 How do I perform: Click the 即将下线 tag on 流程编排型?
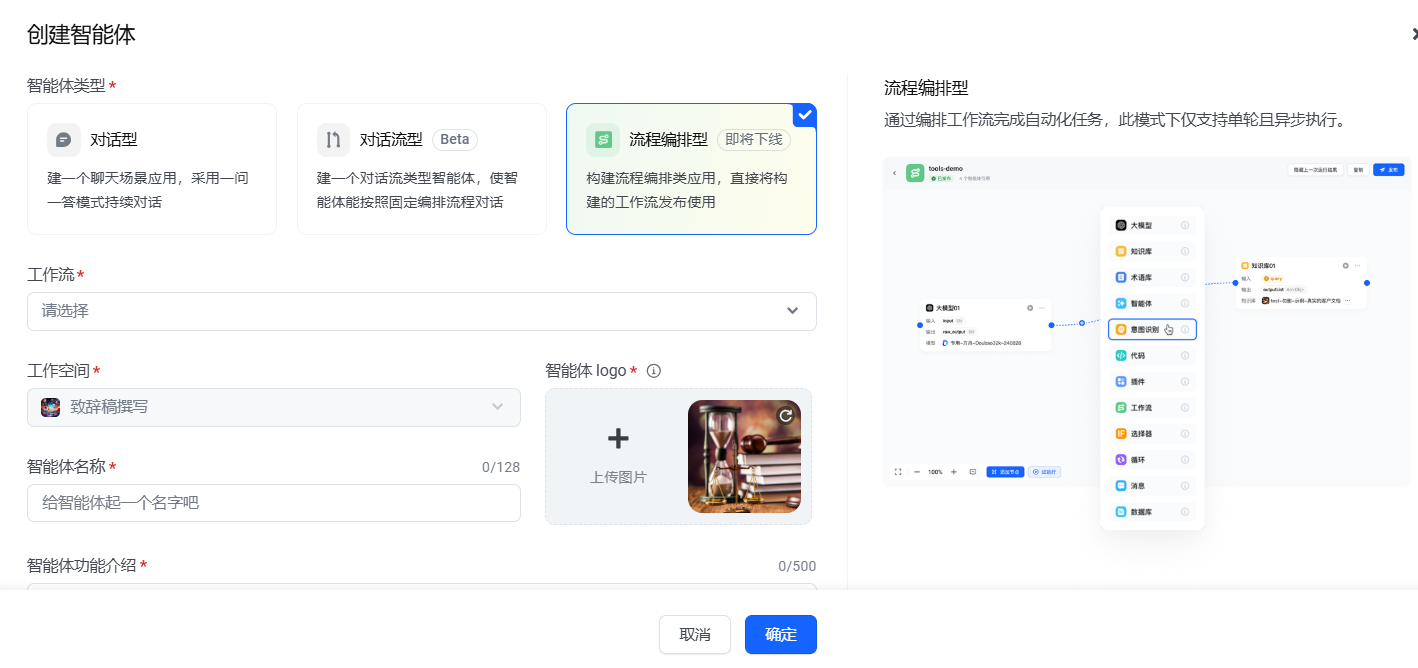(x=753, y=140)
